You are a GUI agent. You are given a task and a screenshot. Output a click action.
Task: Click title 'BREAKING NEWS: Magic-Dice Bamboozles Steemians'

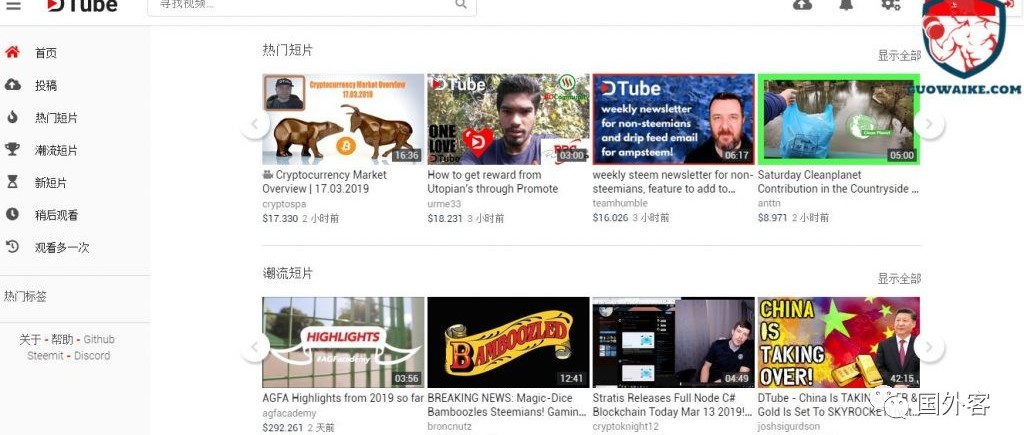click(507, 405)
